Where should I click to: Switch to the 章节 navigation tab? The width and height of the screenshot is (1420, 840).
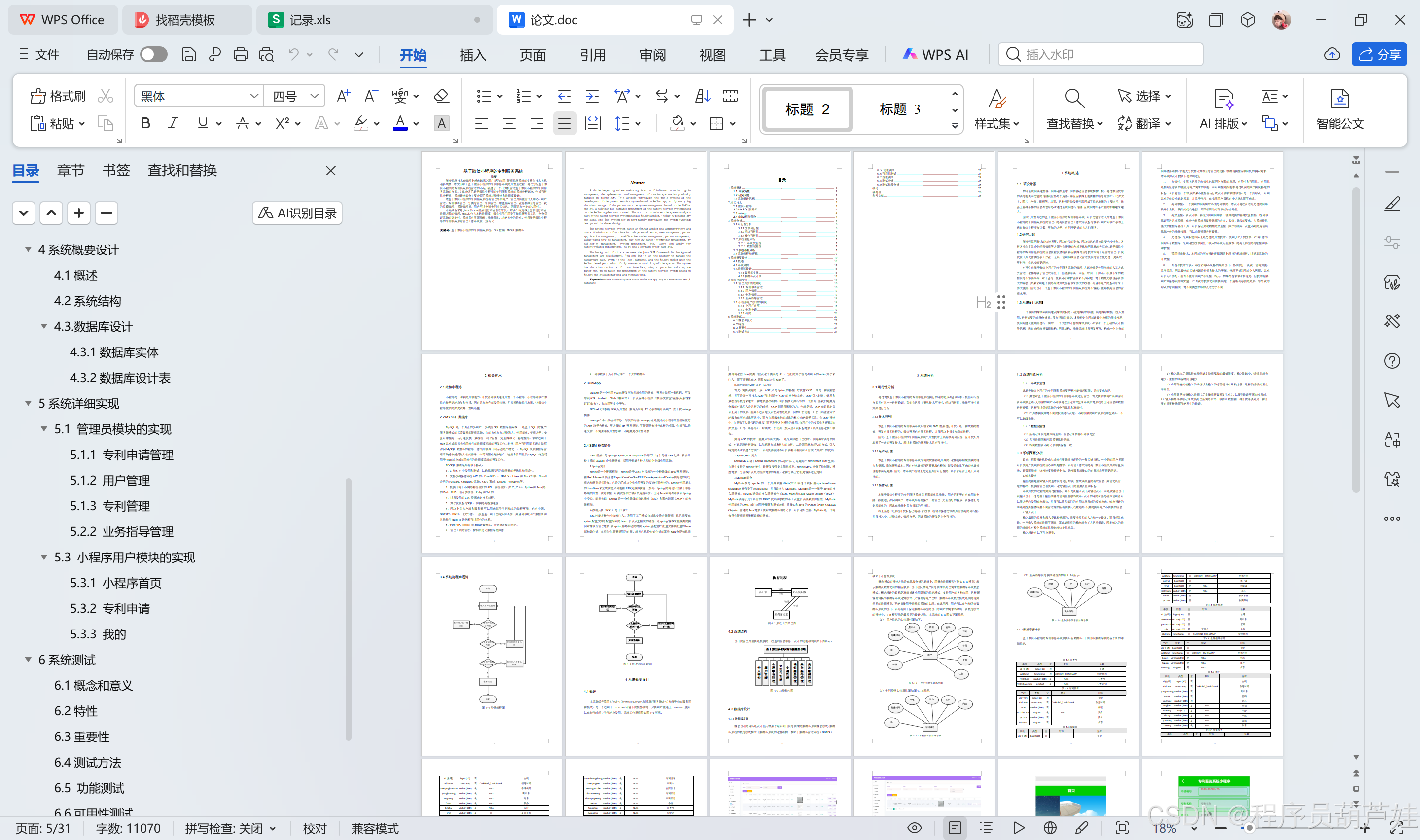point(70,170)
